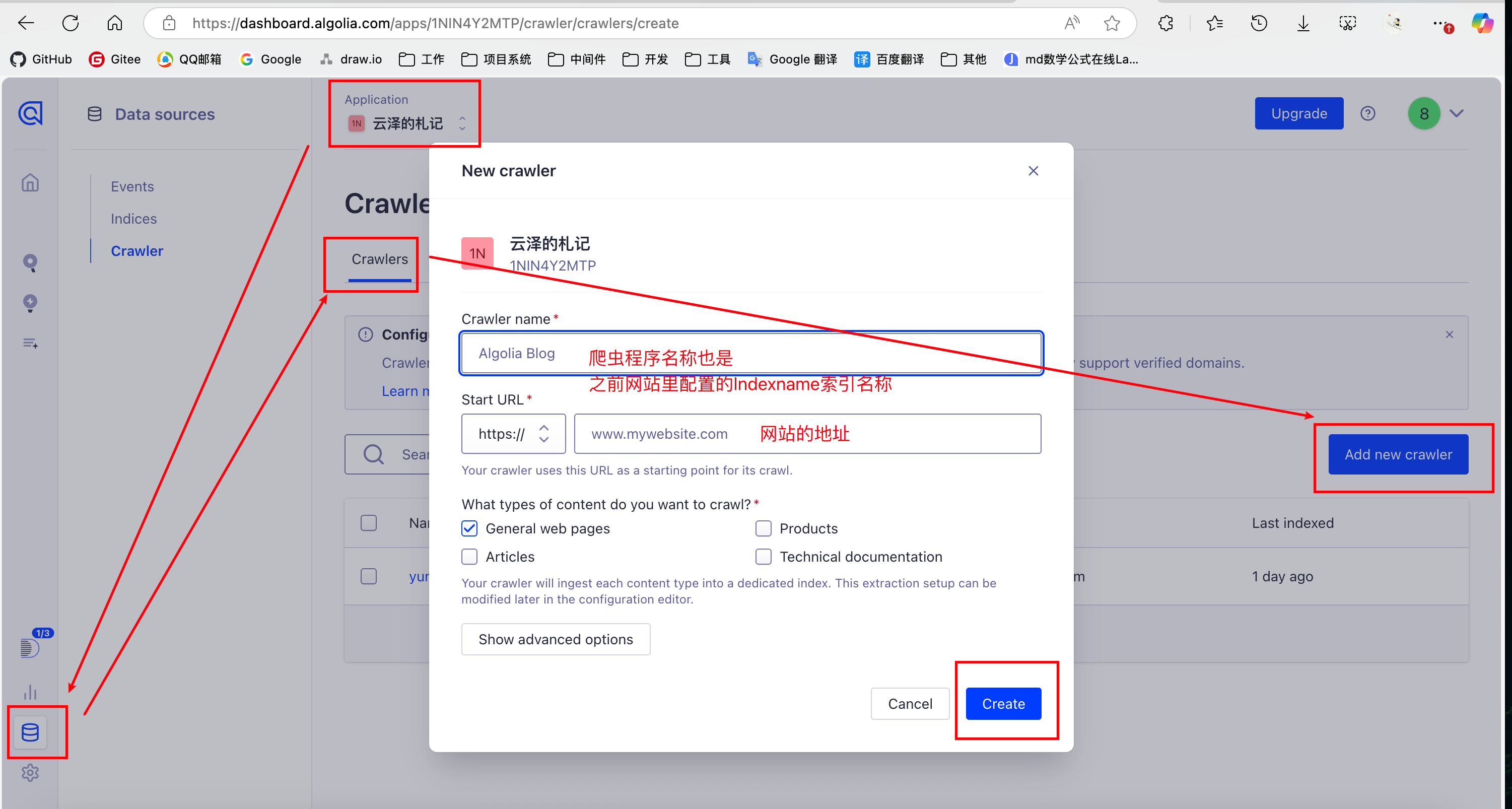Image resolution: width=1512 pixels, height=809 pixels.
Task: Open the favorites list icon
Action: tap(1214, 24)
